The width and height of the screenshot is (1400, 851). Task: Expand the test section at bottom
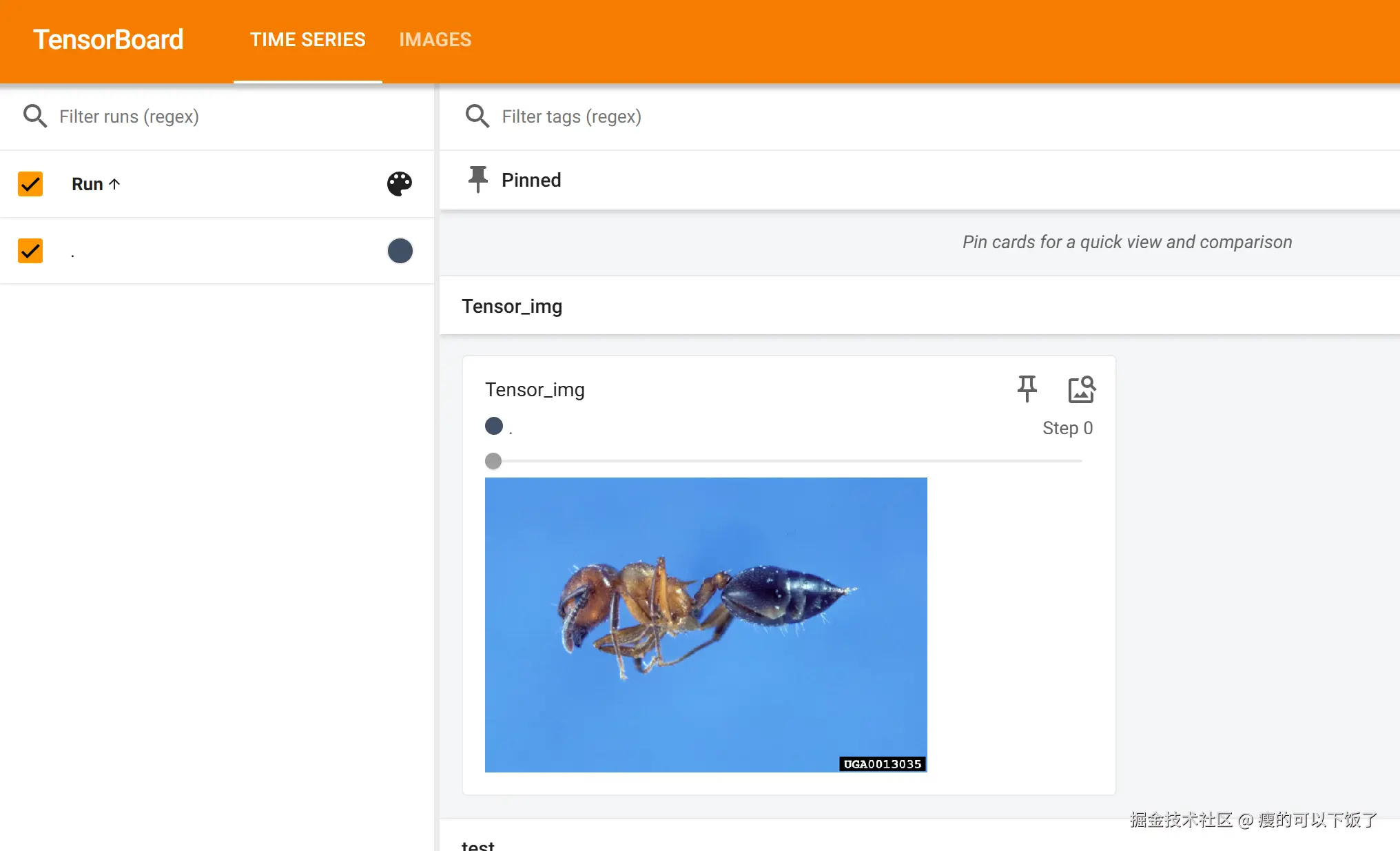tap(478, 845)
